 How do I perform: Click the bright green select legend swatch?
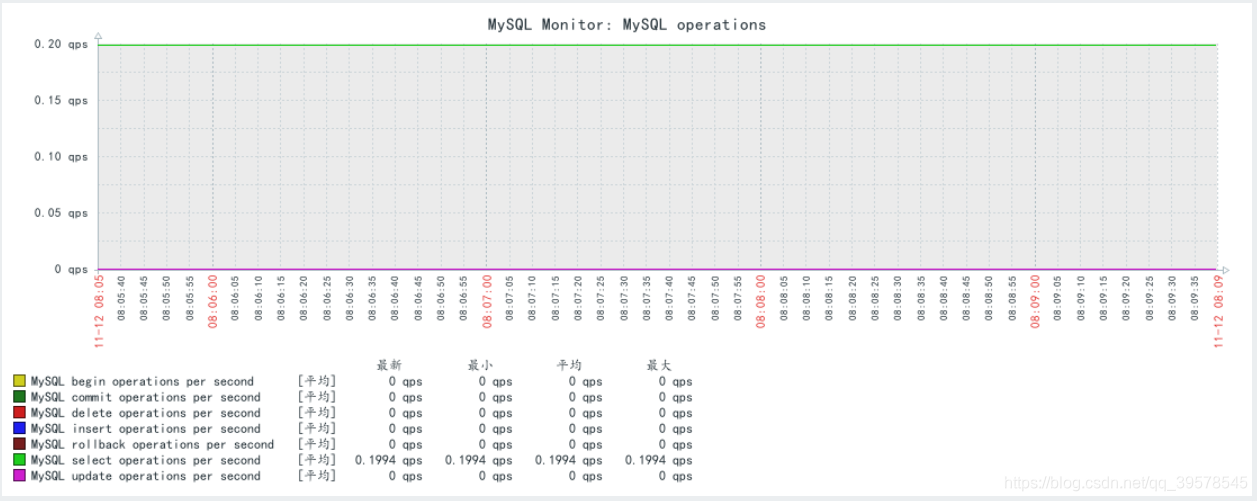tap(19, 460)
